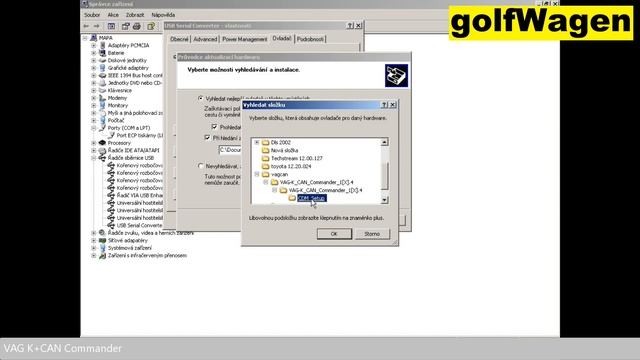Viewport: 640px width, 360px height.
Task: Click the Print toolbar icon in Device Manager
Action: tap(137, 26)
